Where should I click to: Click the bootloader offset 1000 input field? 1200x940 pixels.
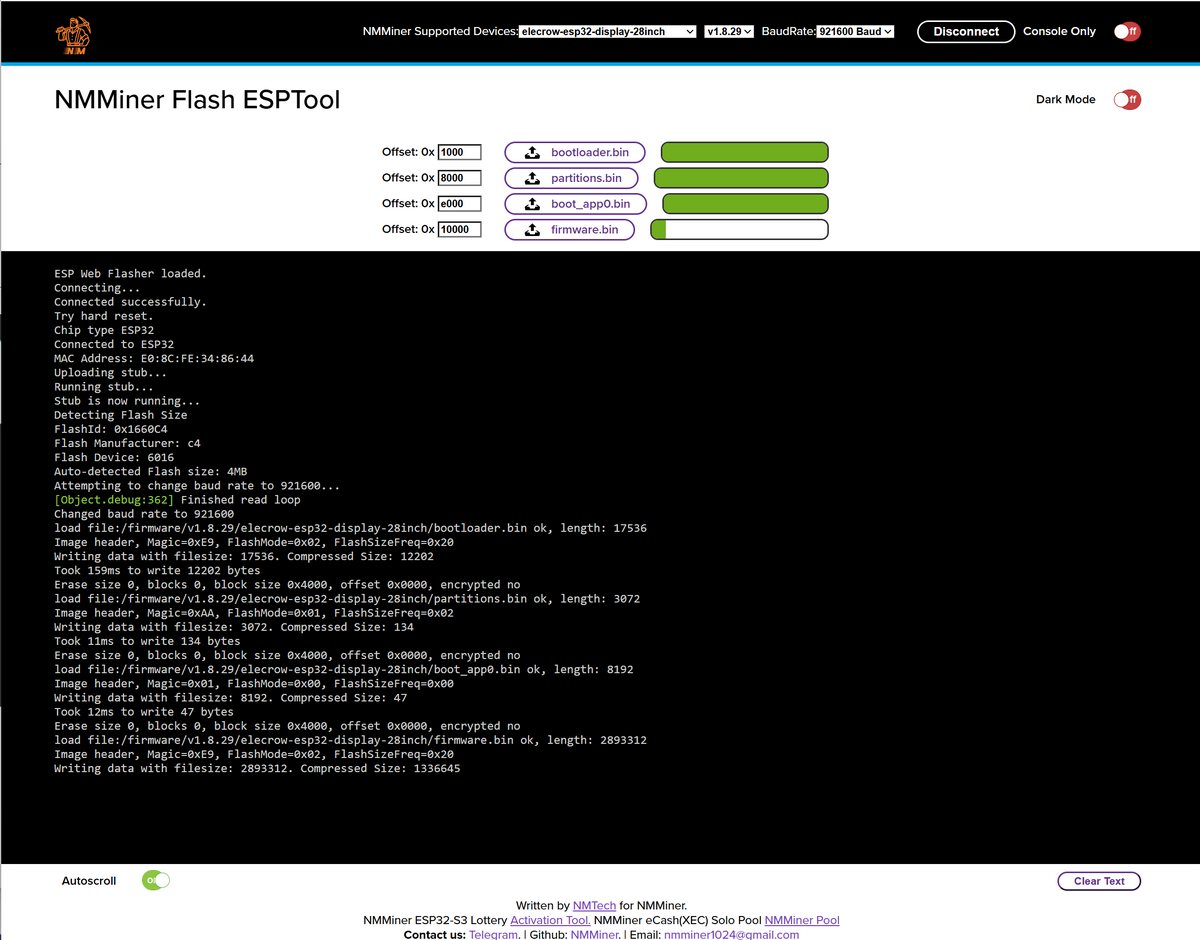click(459, 152)
